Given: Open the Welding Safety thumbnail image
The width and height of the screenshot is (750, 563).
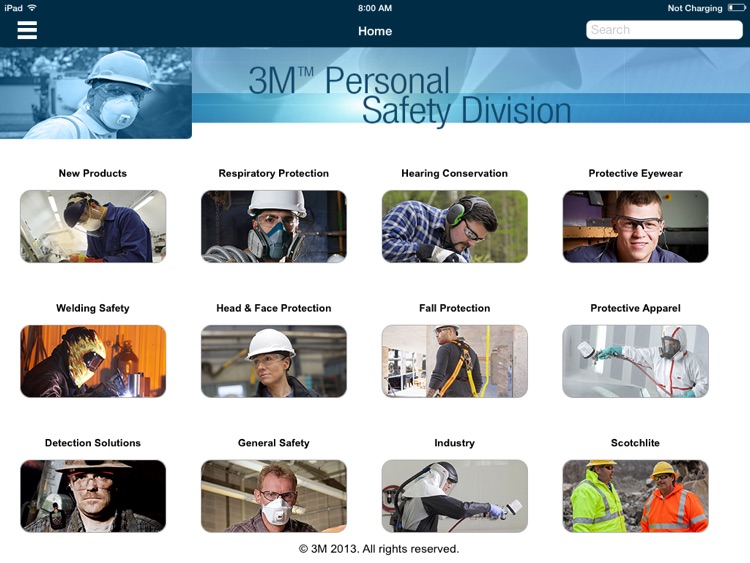Looking at the screenshot, I should click(93, 361).
